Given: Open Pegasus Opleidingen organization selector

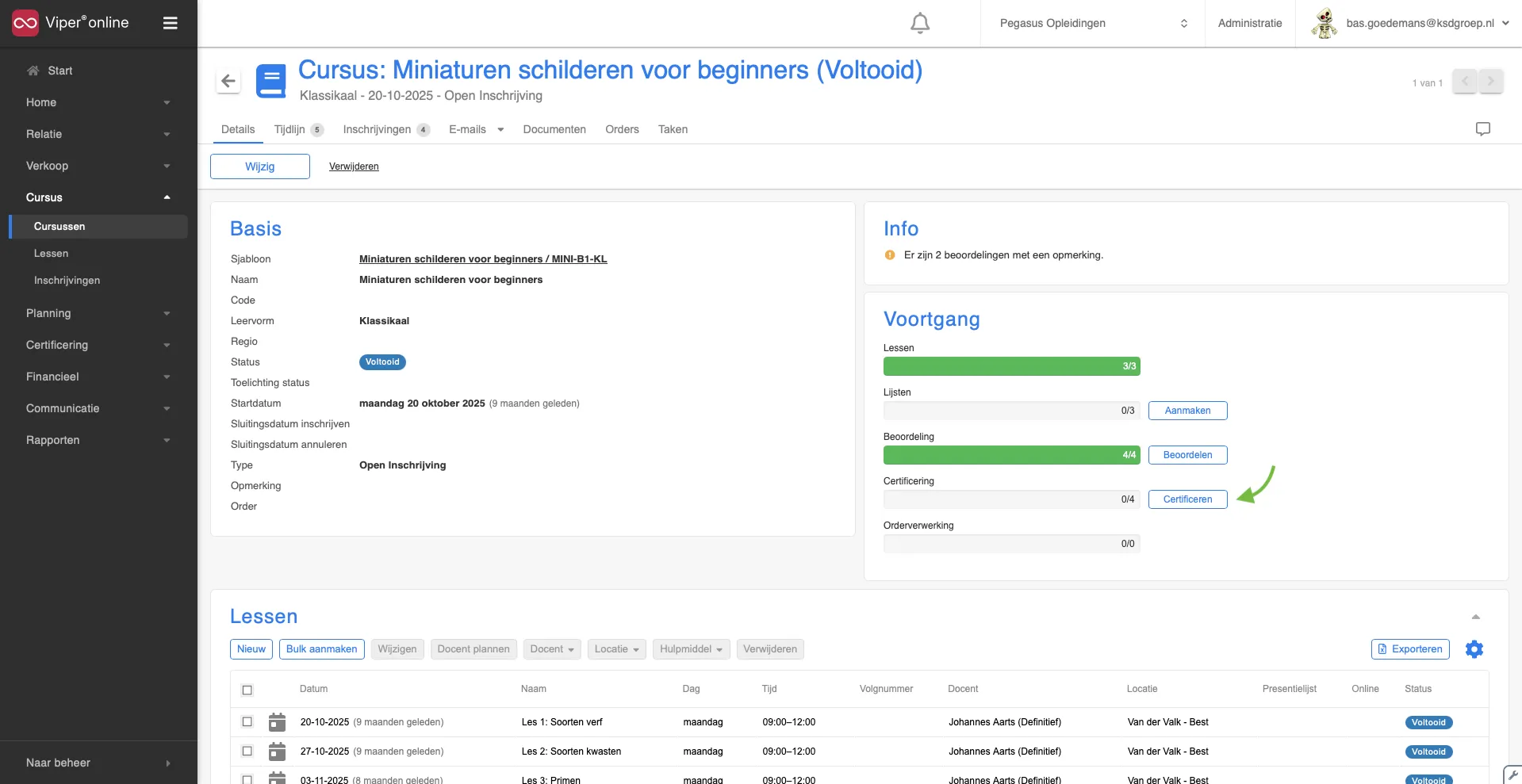Looking at the screenshot, I should click(1093, 23).
